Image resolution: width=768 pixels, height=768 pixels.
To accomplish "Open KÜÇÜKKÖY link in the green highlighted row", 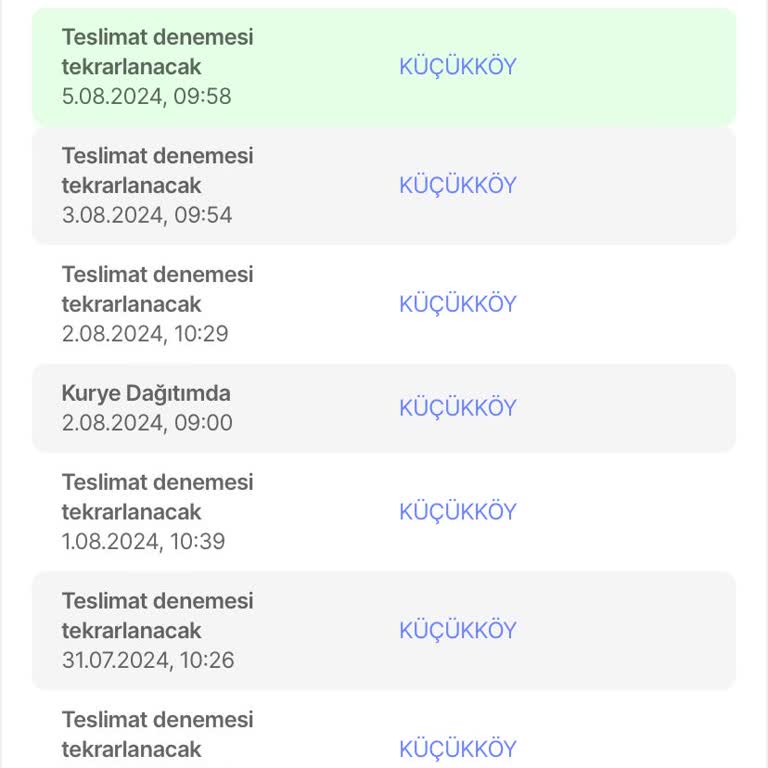I will click(457, 67).
